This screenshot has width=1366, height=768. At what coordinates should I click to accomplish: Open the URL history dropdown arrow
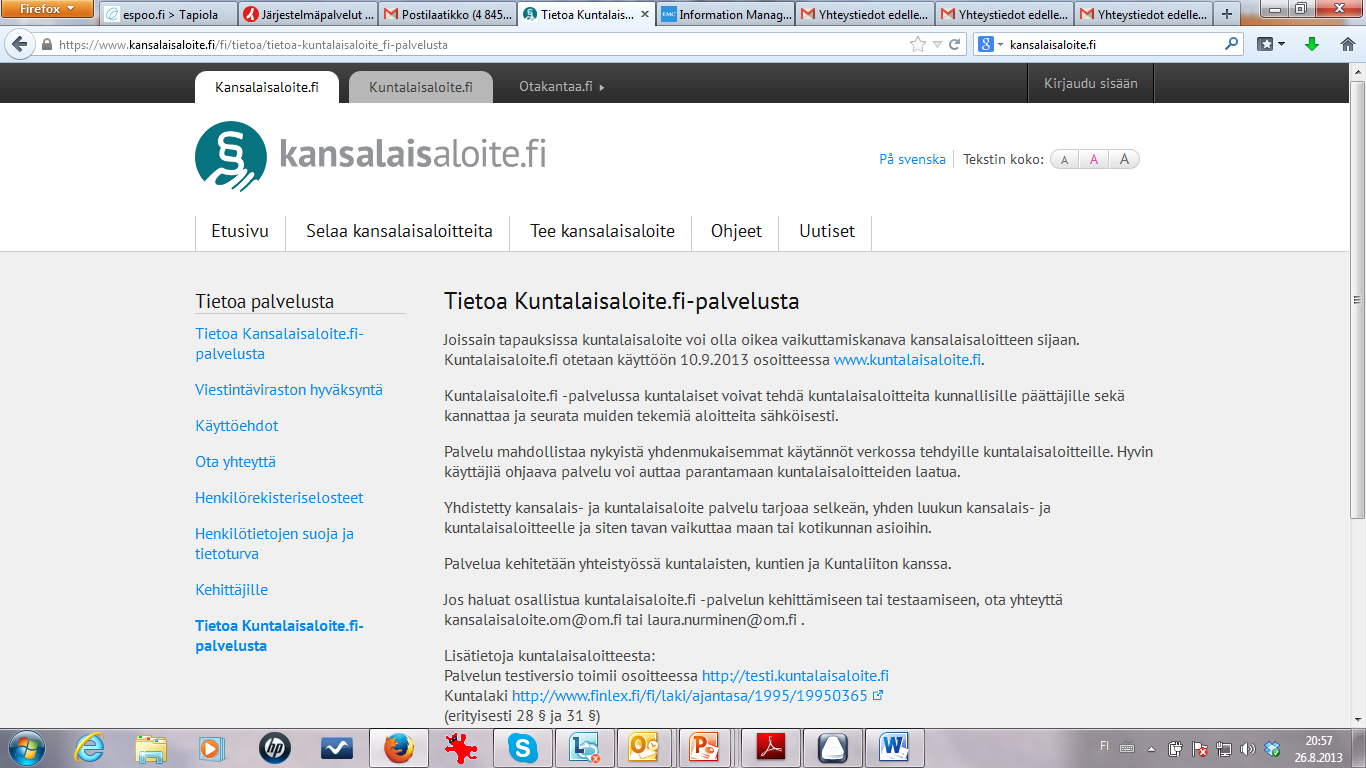tap(937, 45)
